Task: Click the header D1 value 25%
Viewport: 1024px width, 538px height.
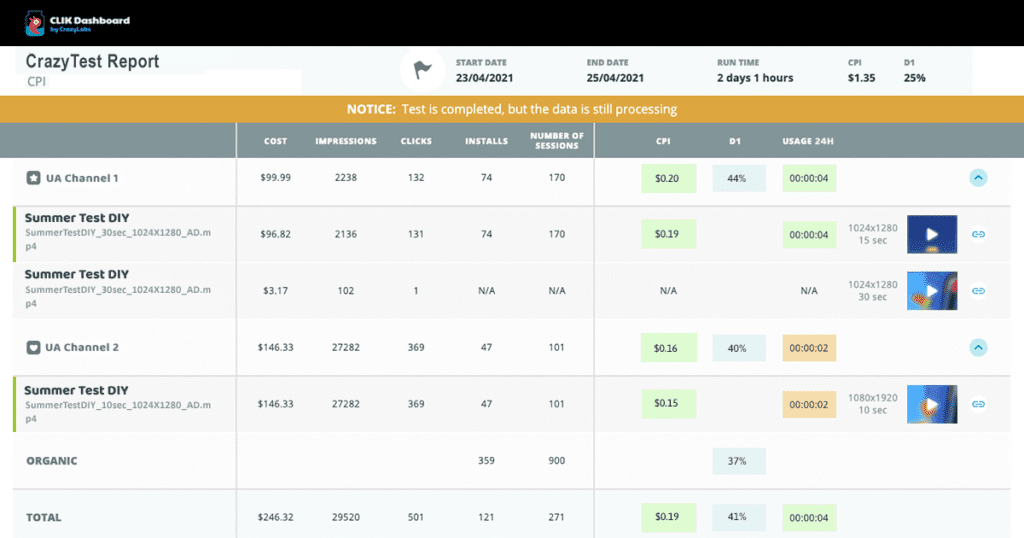Action: pos(914,78)
